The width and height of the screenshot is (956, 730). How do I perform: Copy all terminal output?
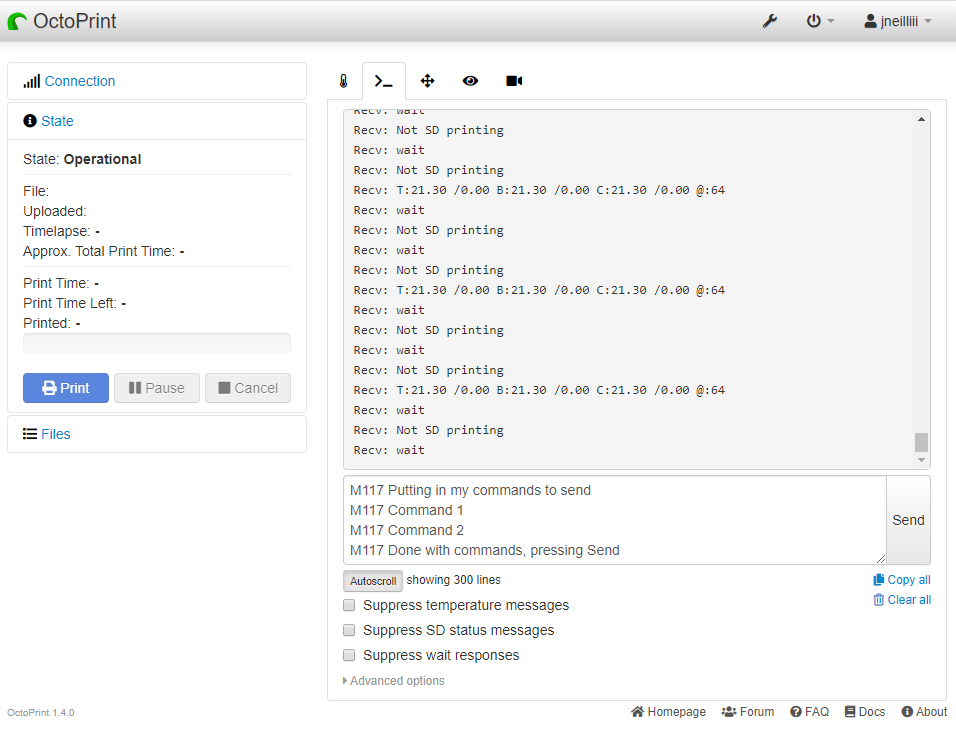pyautogui.click(x=902, y=580)
